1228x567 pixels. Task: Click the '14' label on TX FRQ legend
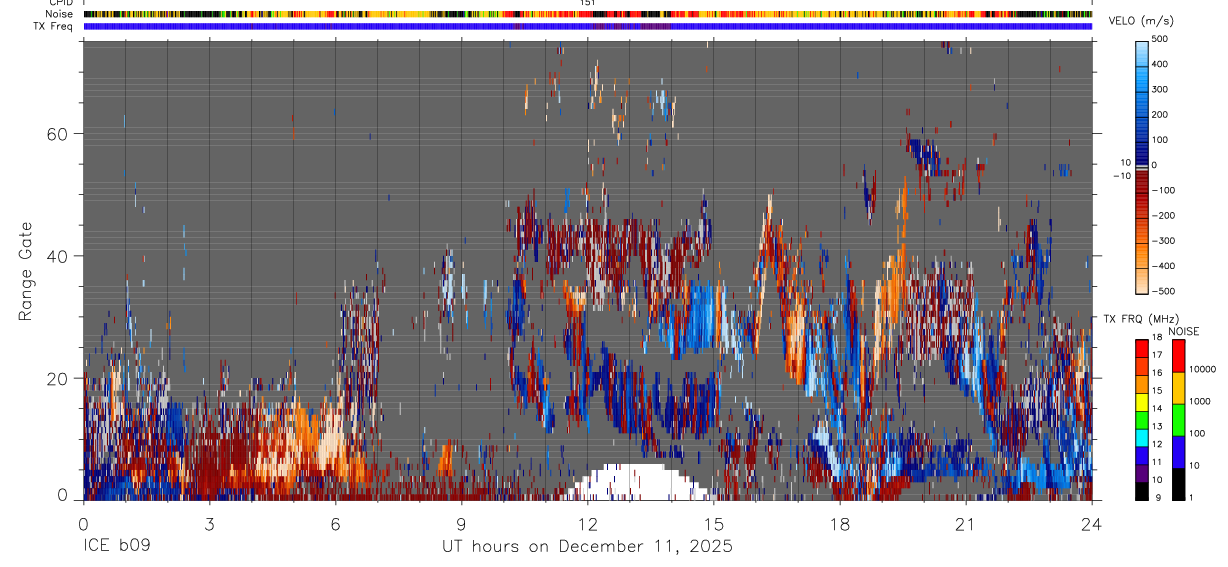click(x=1158, y=409)
